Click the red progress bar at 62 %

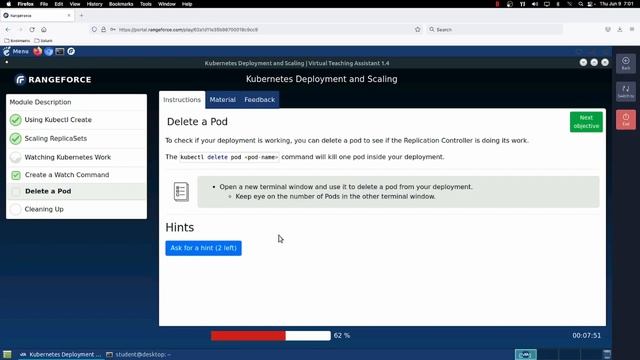(248, 336)
